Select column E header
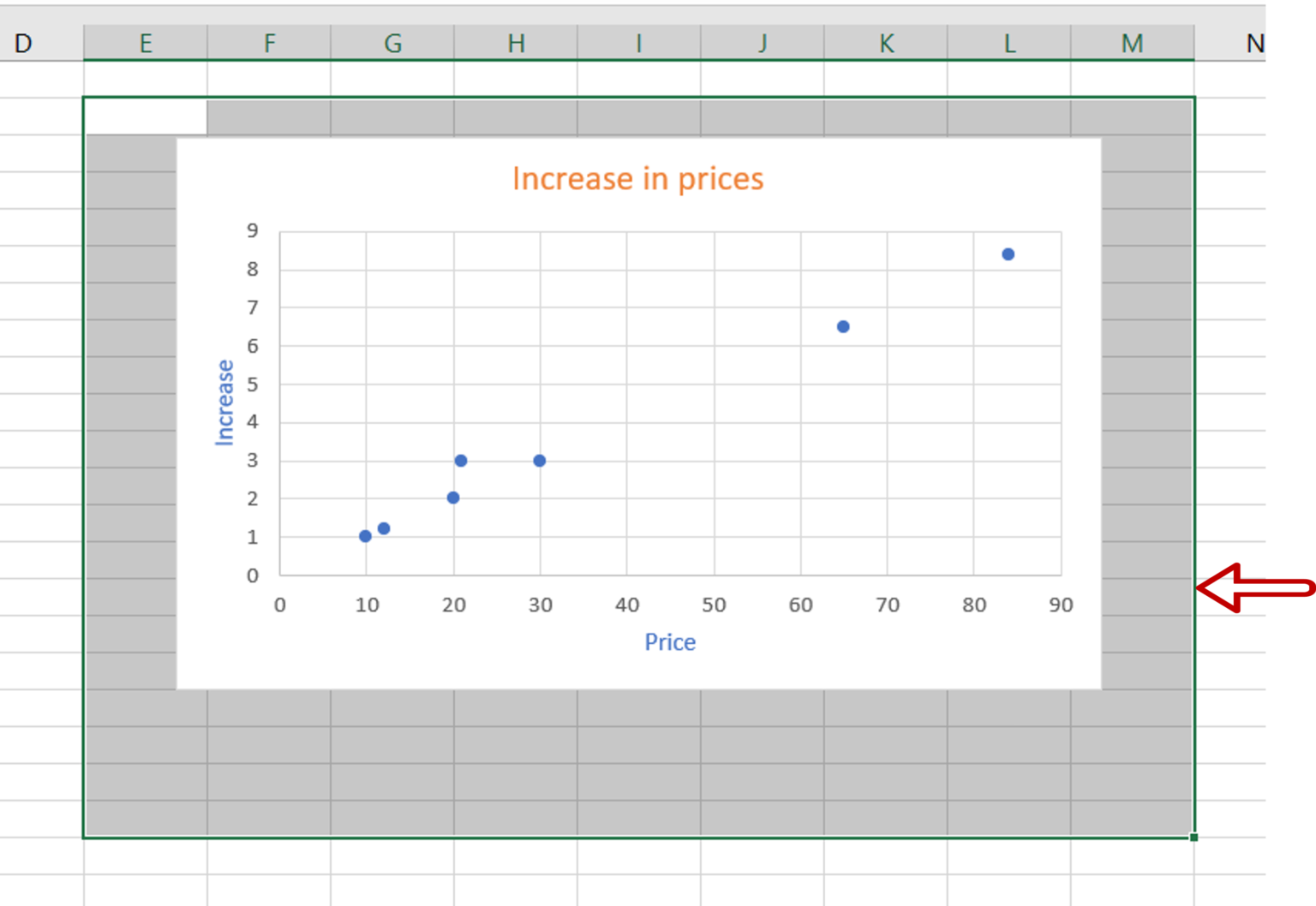Image resolution: width=1316 pixels, height=906 pixels. point(146,43)
